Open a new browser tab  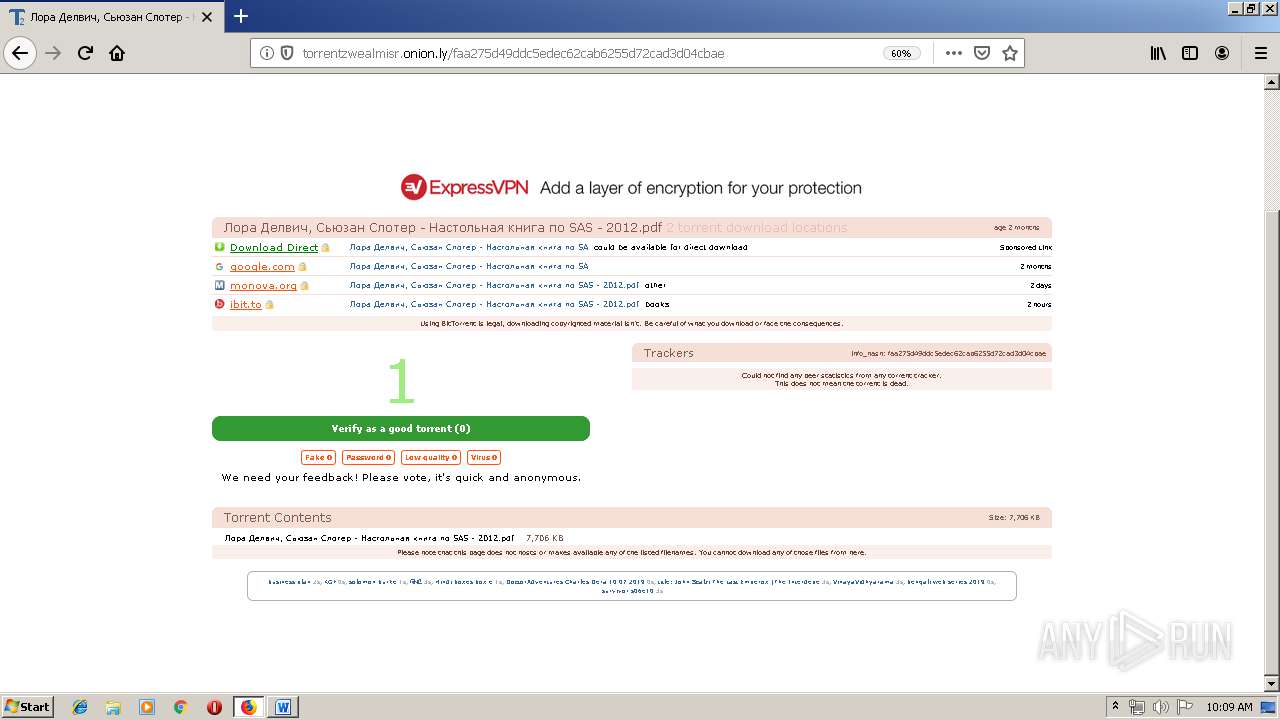241,16
